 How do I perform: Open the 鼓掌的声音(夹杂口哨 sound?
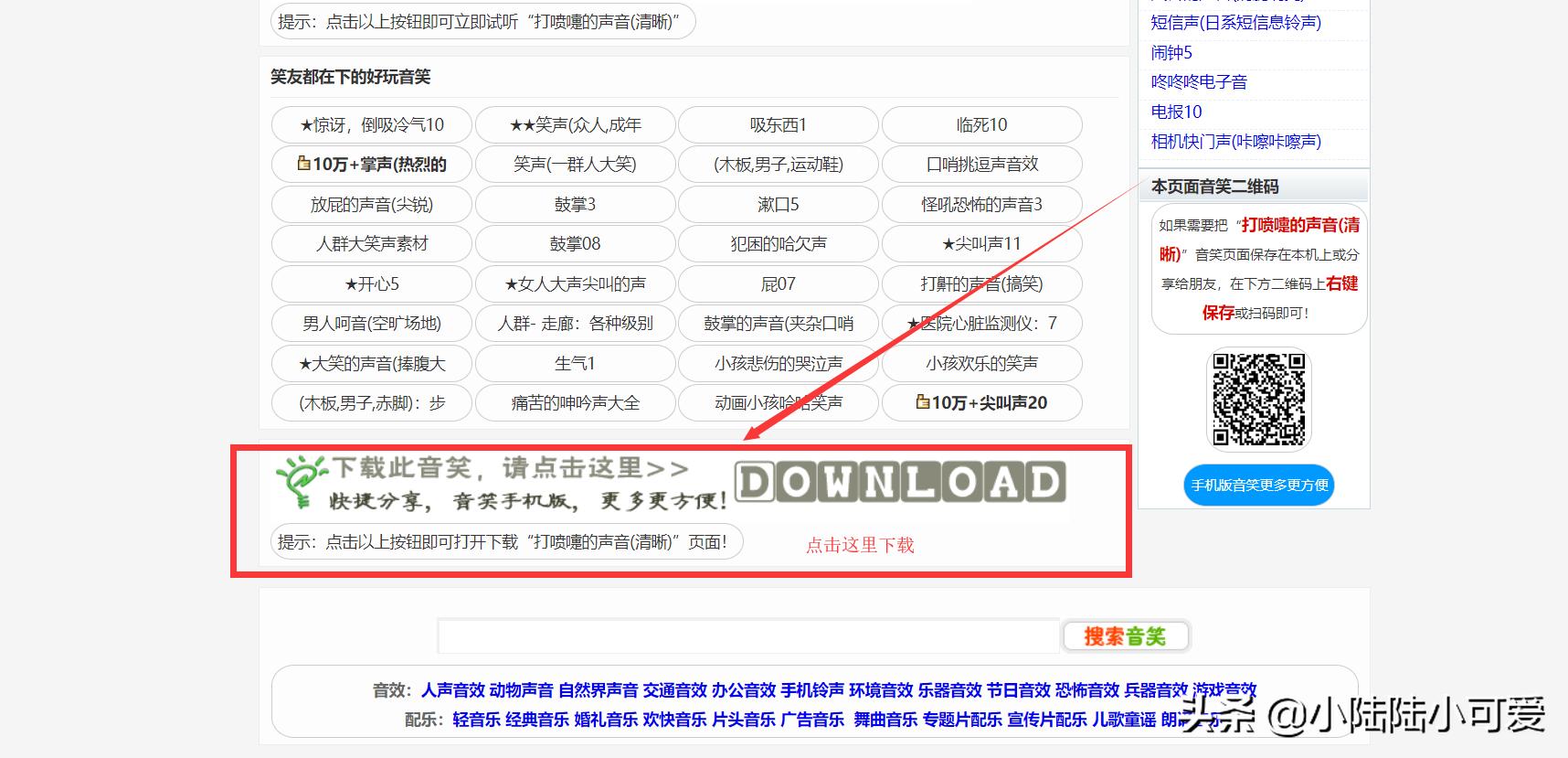pos(779,324)
